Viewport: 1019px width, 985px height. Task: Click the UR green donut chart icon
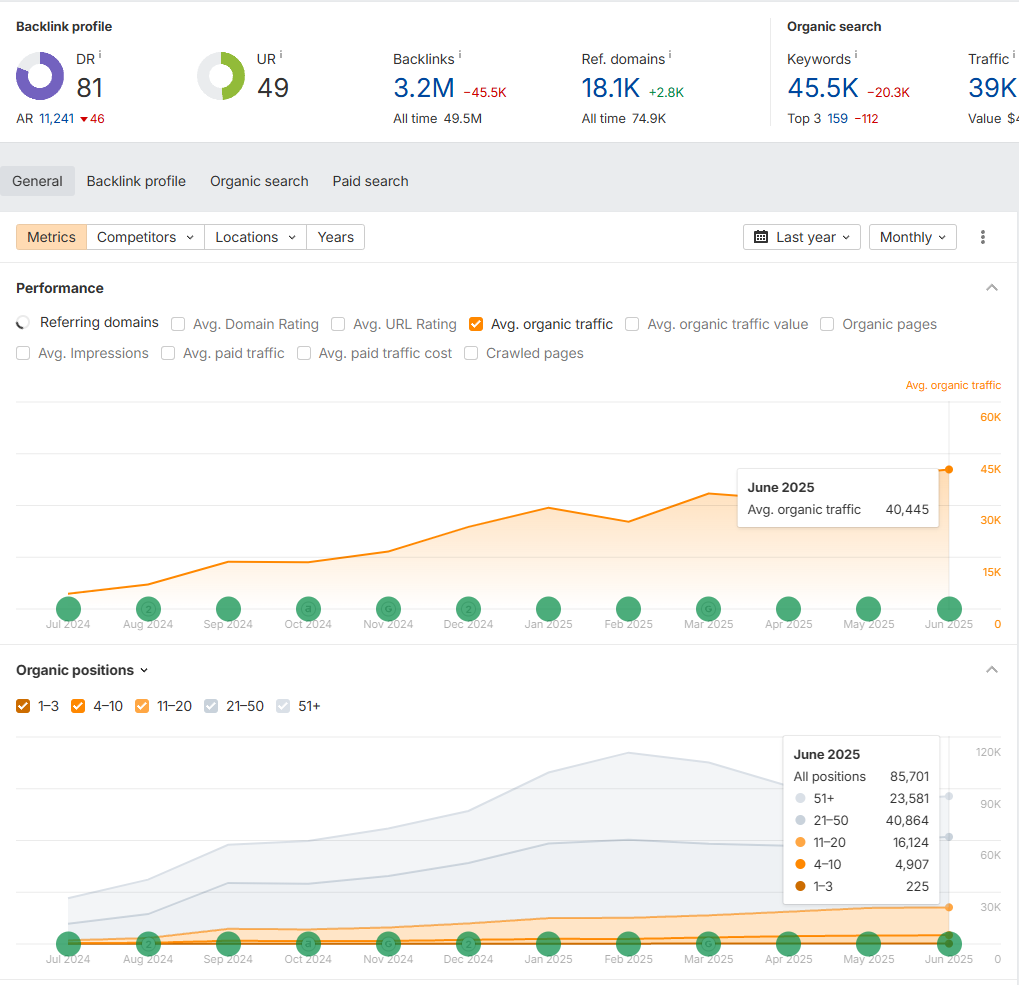click(221, 77)
